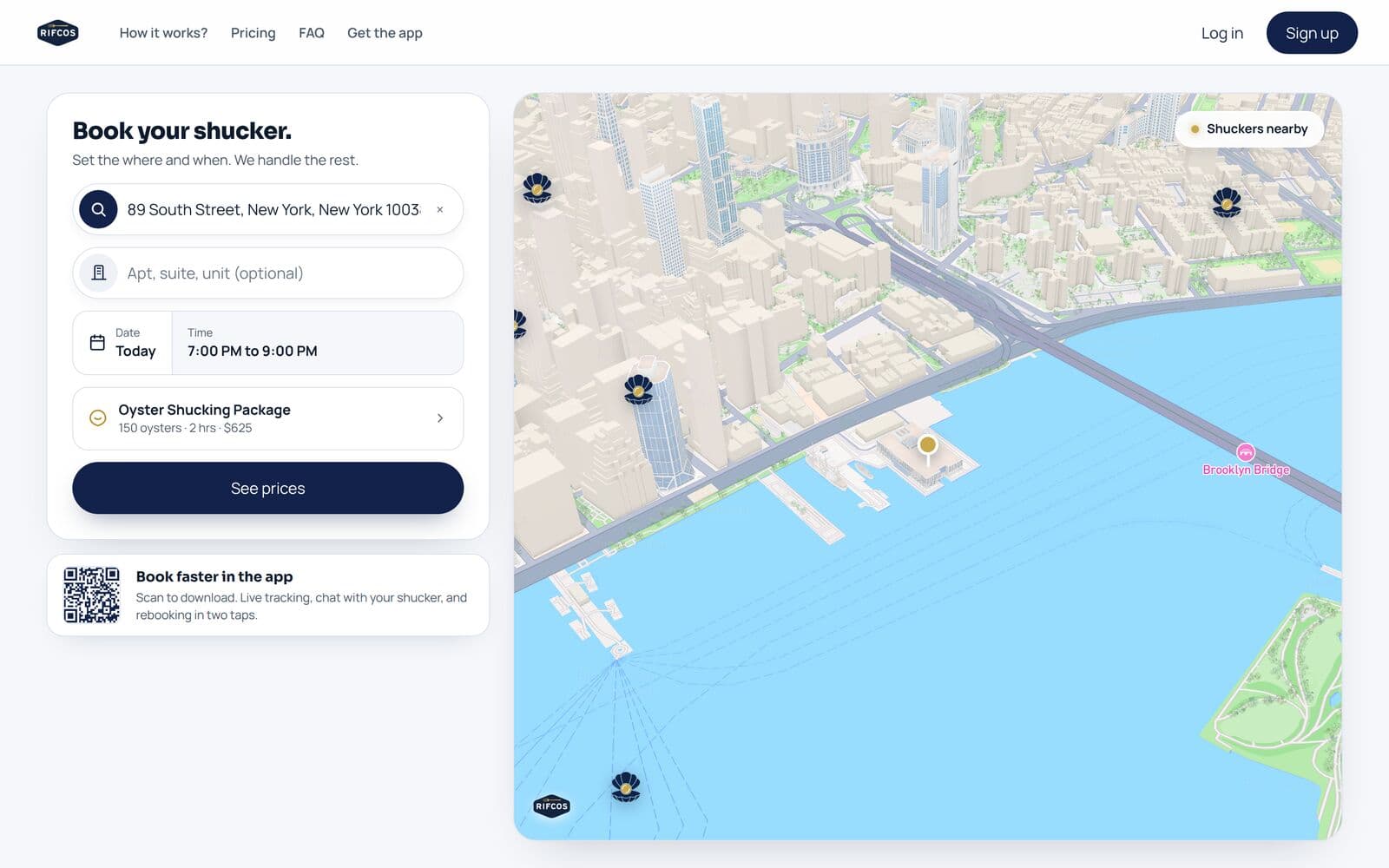Open the Get the app page

[x=385, y=33]
